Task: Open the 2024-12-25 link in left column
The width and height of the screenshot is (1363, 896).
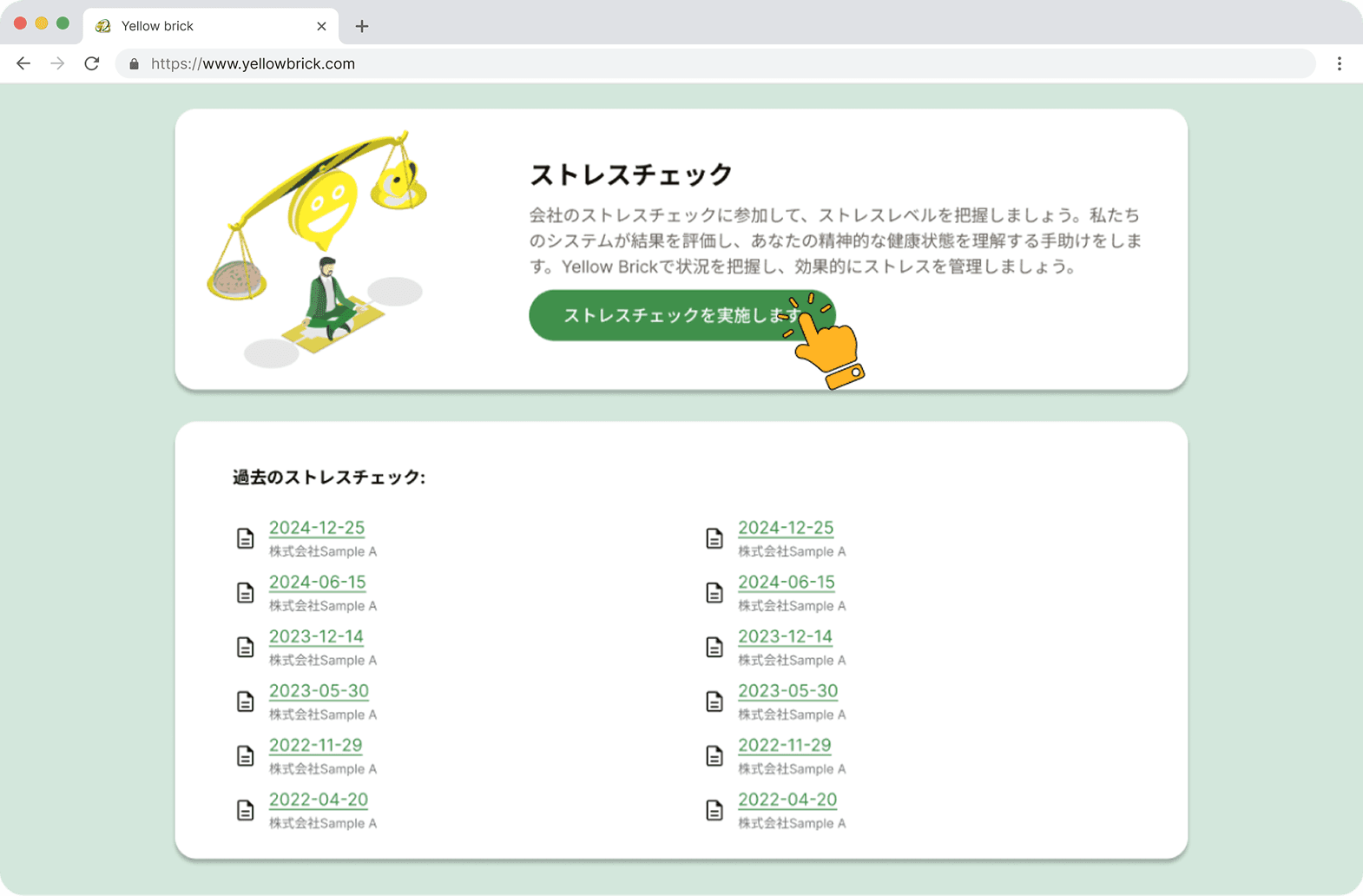Action: [317, 528]
